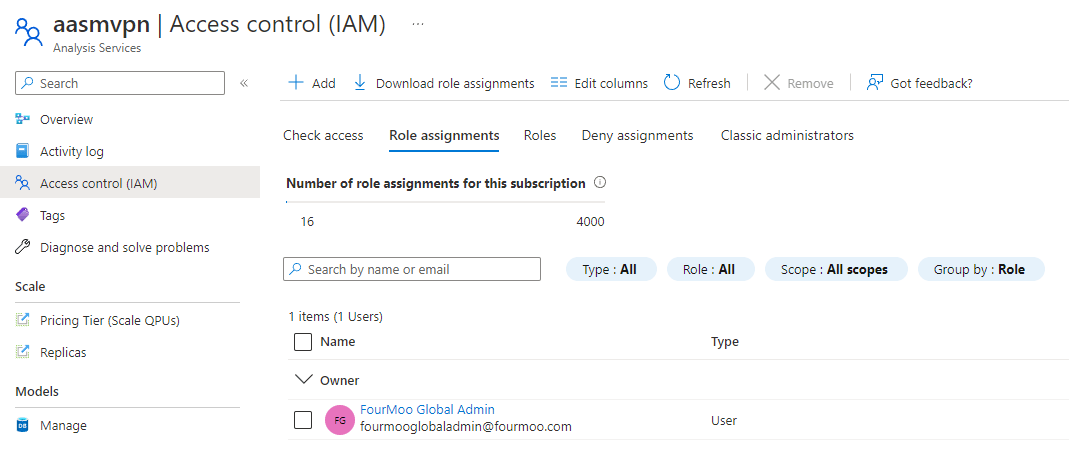The image size is (1069, 455).
Task: Open the Group by : Role filter
Action: pyautogui.click(x=980, y=269)
